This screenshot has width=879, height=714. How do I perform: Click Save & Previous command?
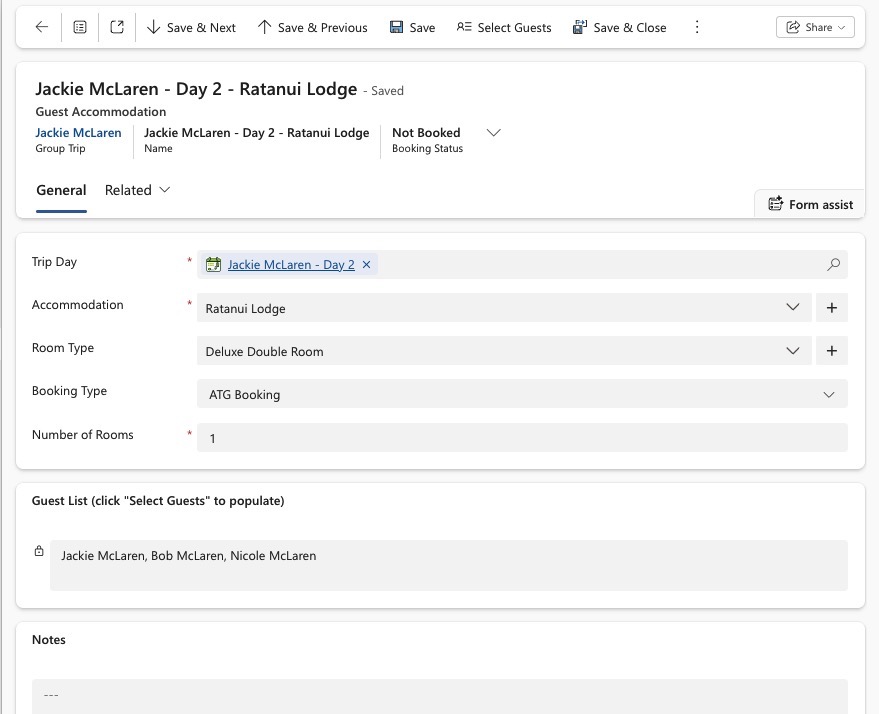[312, 27]
